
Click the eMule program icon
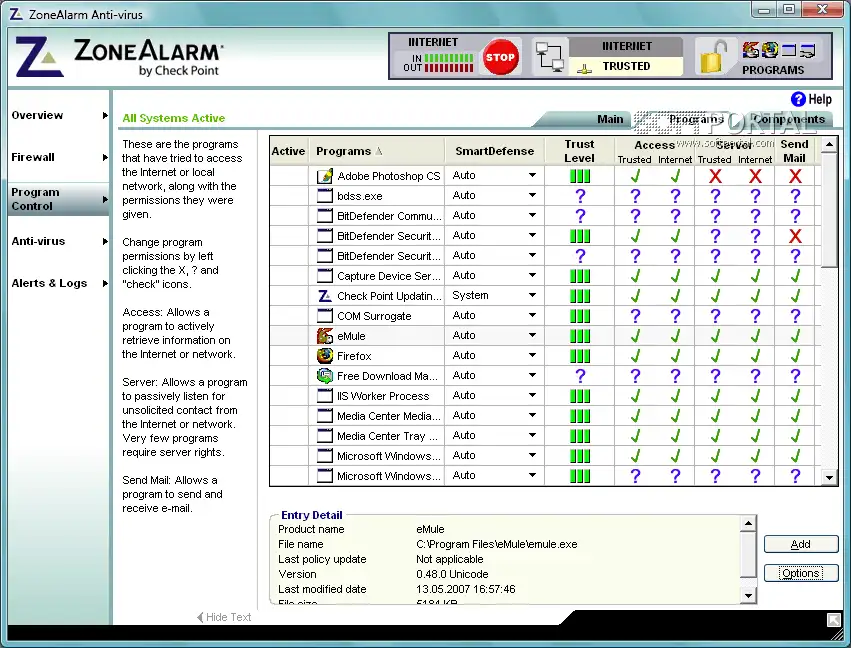(x=325, y=336)
